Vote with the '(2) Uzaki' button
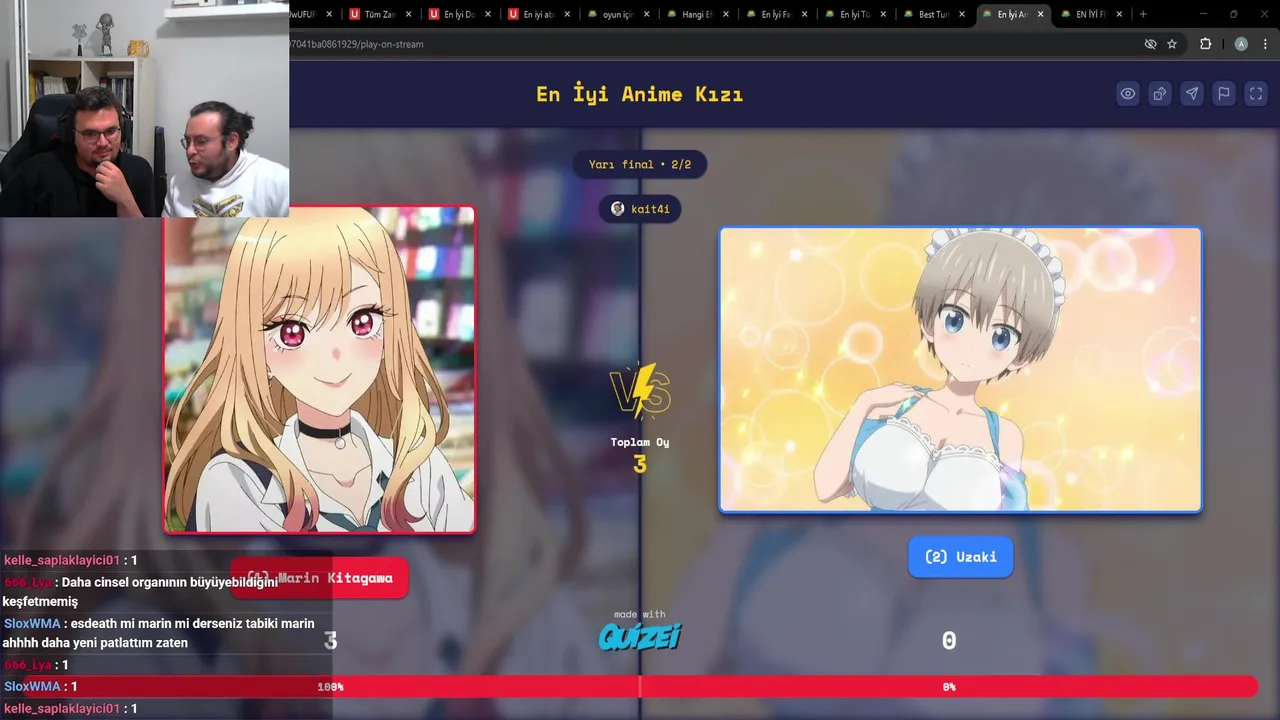Screen dimensions: 1280x720 [x=960, y=557]
